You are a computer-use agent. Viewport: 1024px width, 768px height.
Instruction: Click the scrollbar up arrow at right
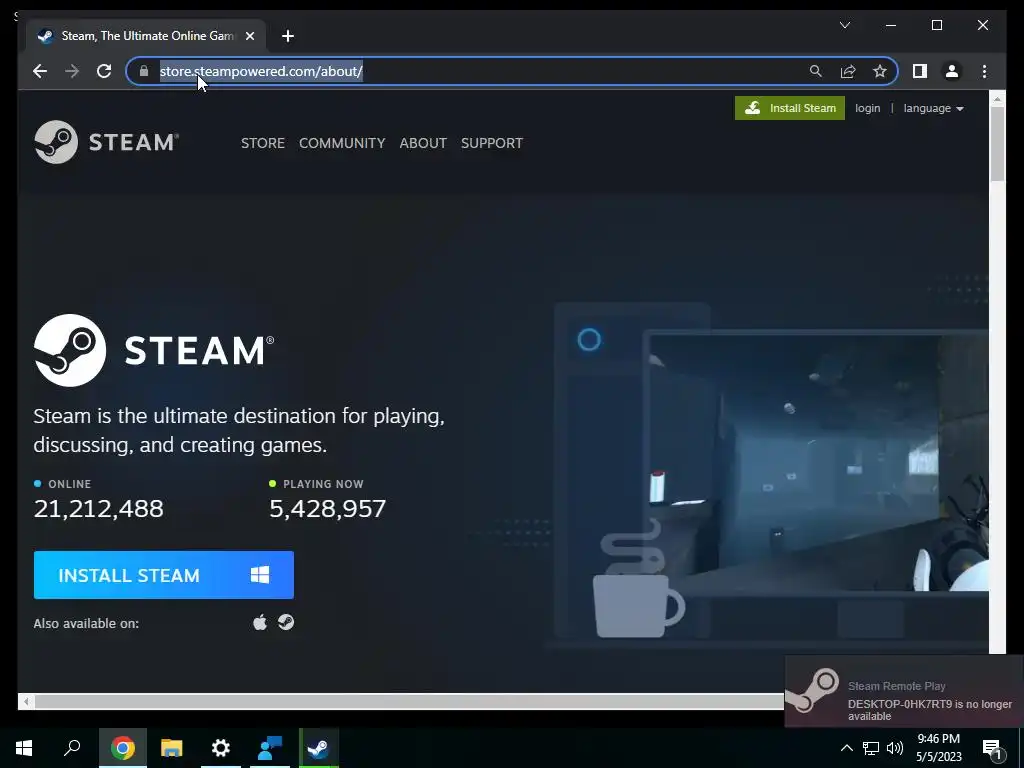click(x=997, y=99)
